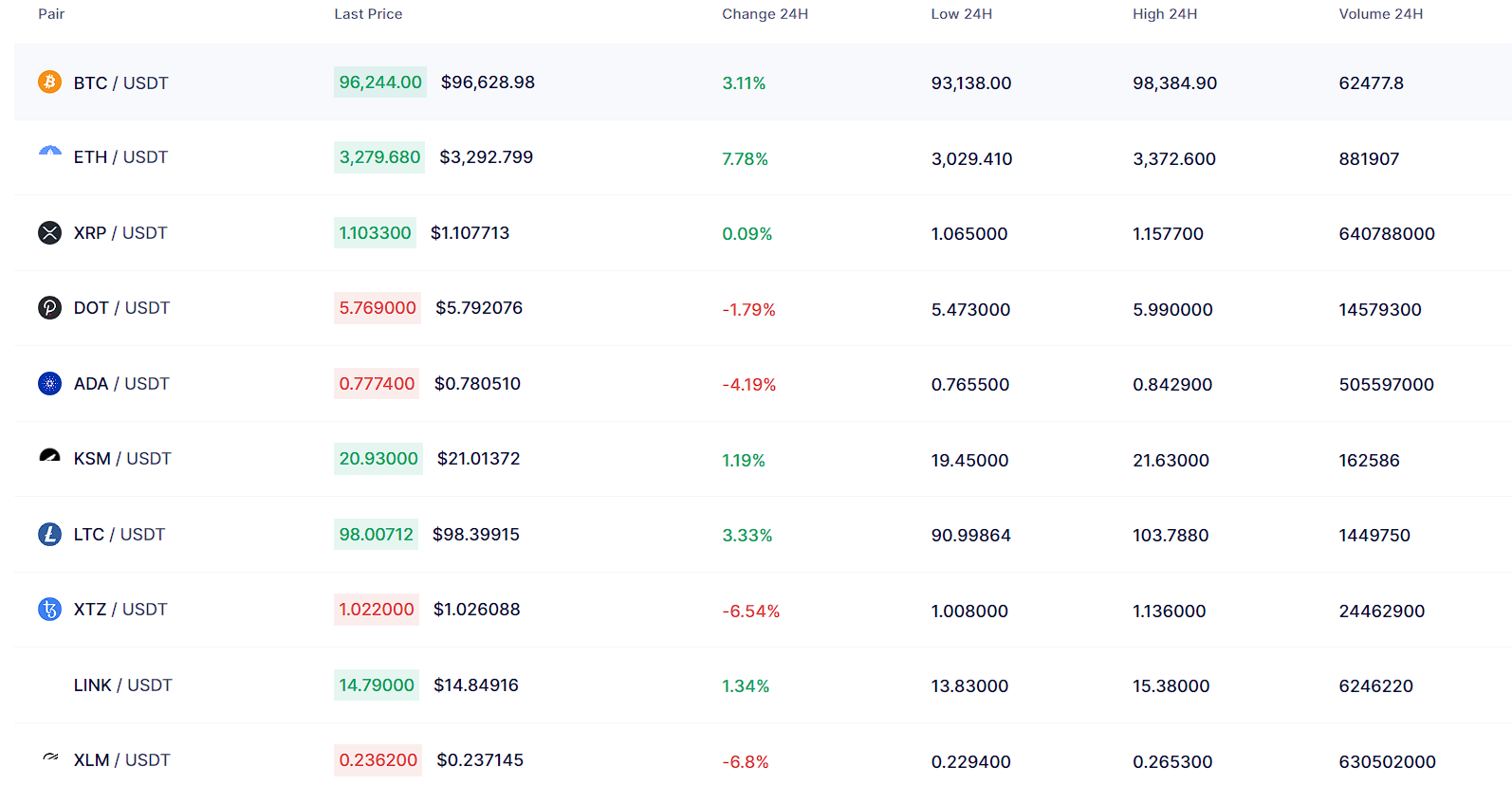The height and width of the screenshot is (785, 1512).
Task: Click the BTC 24H volume 62477.8
Action: (1371, 83)
